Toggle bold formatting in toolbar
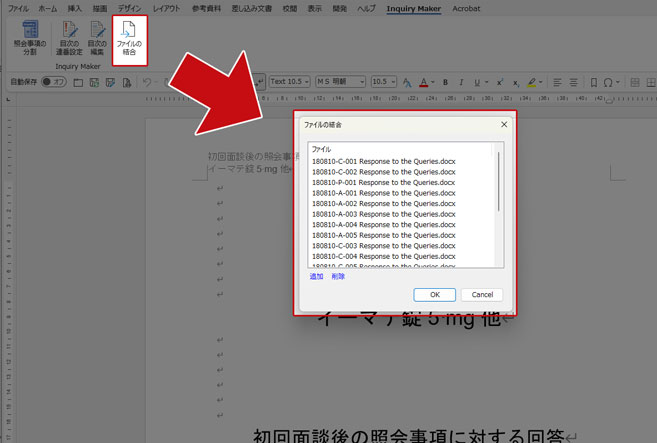 pyautogui.click(x=445, y=82)
